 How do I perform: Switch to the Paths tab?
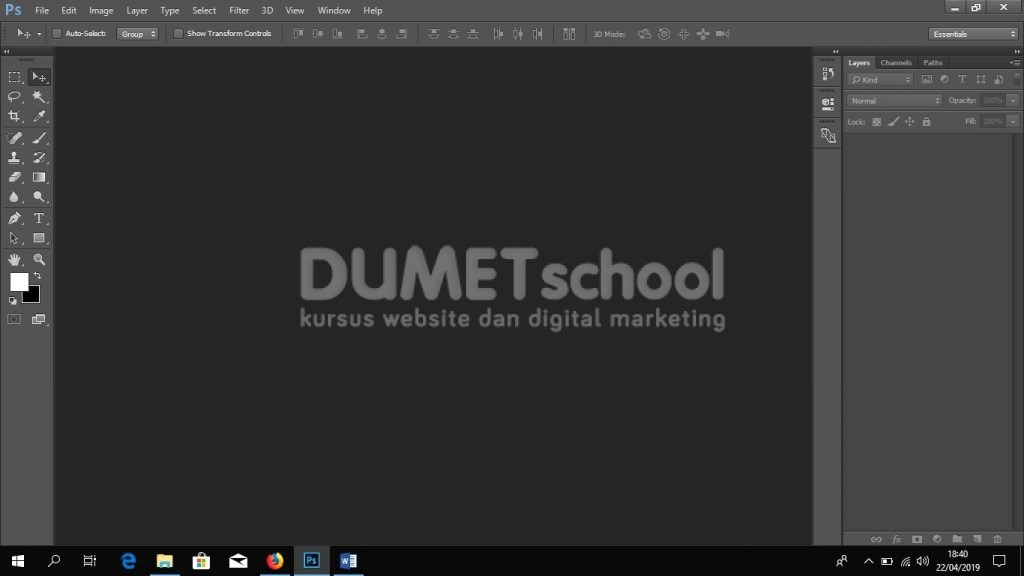933,63
